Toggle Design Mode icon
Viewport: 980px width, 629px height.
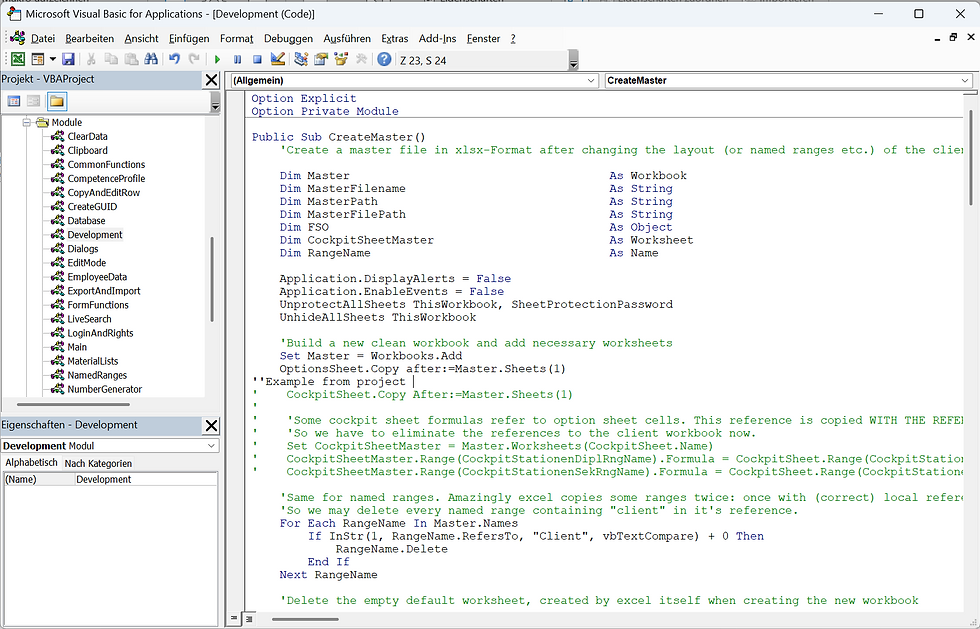tap(278, 59)
